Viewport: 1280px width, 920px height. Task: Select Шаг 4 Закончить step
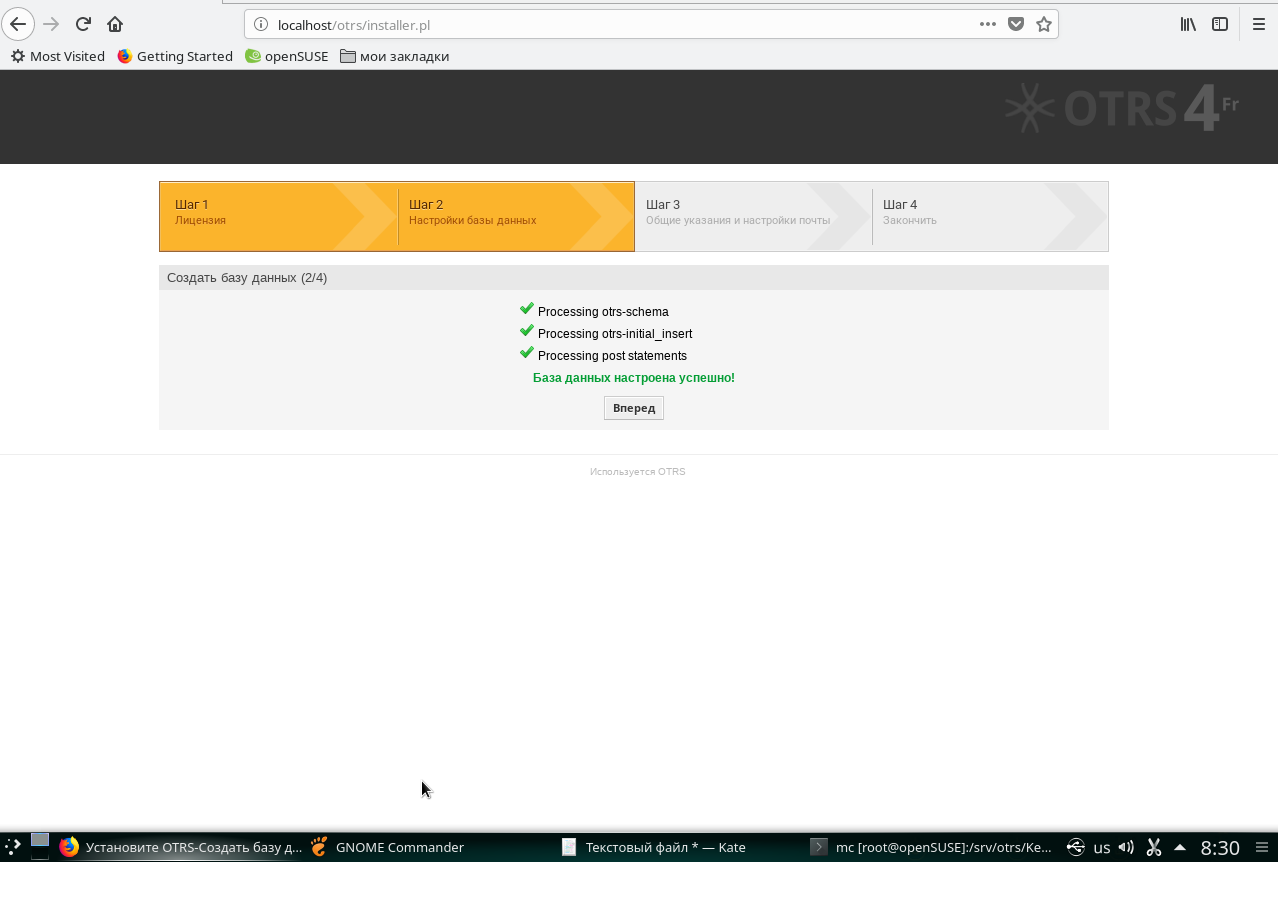pyautogui.click(x=990, y=216)
